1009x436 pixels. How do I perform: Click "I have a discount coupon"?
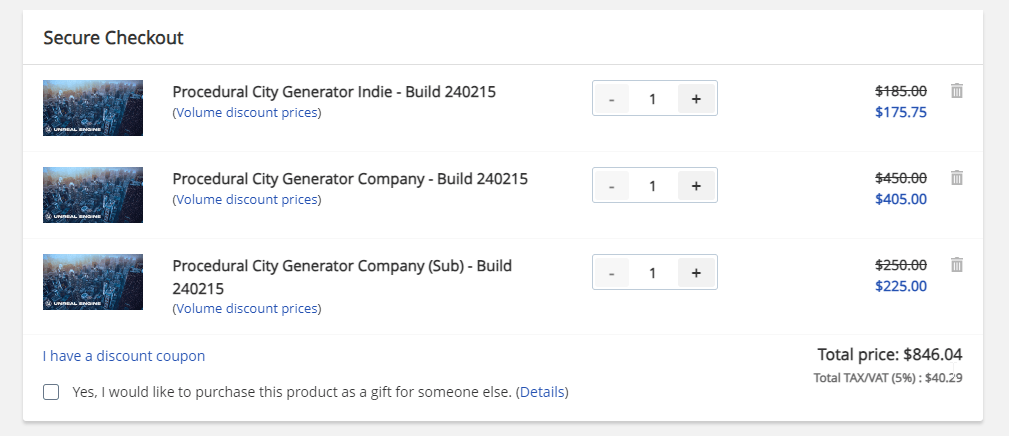click(x=124, y=356)
